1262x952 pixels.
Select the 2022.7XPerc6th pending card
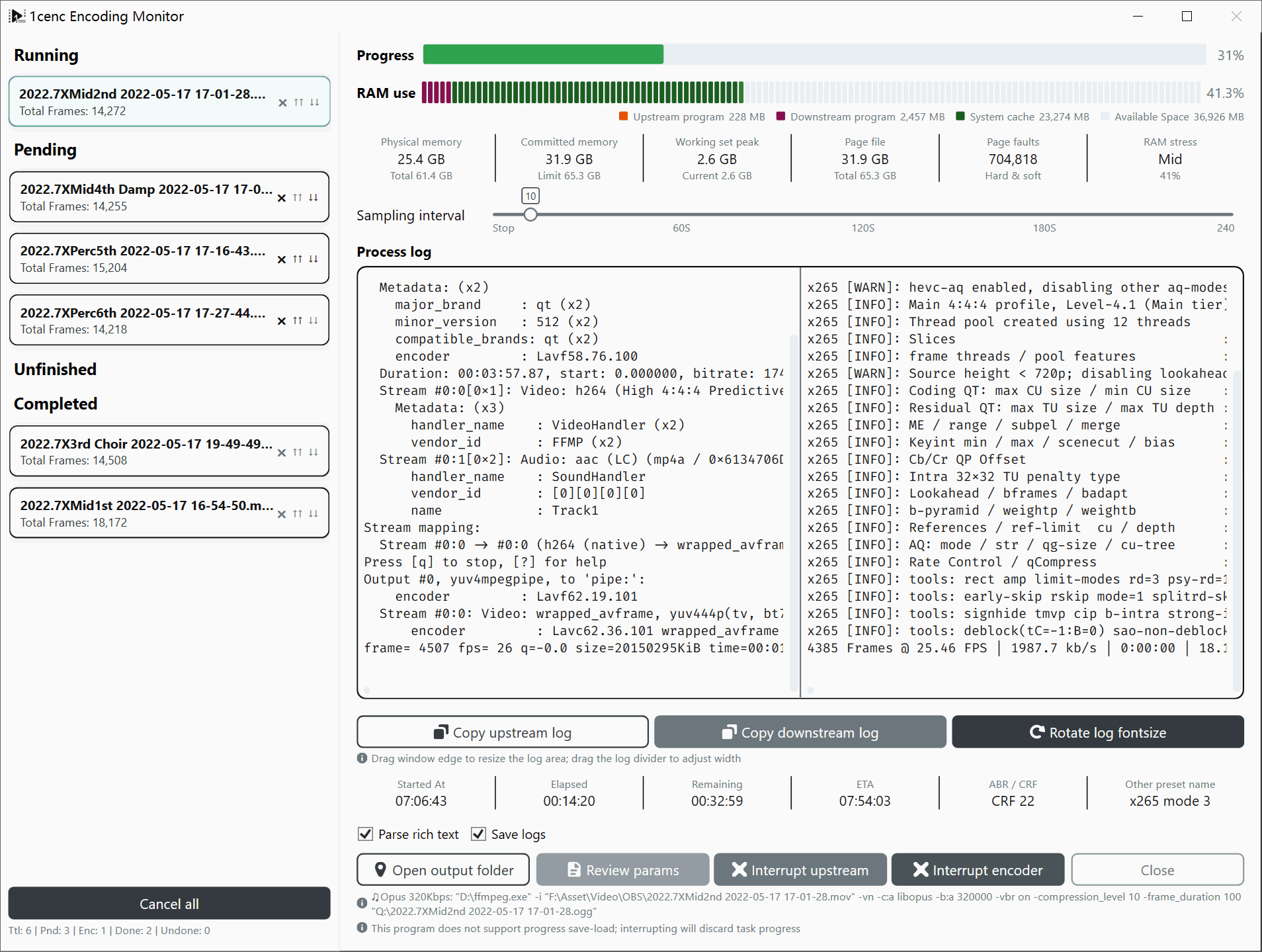tap(169, 320)
